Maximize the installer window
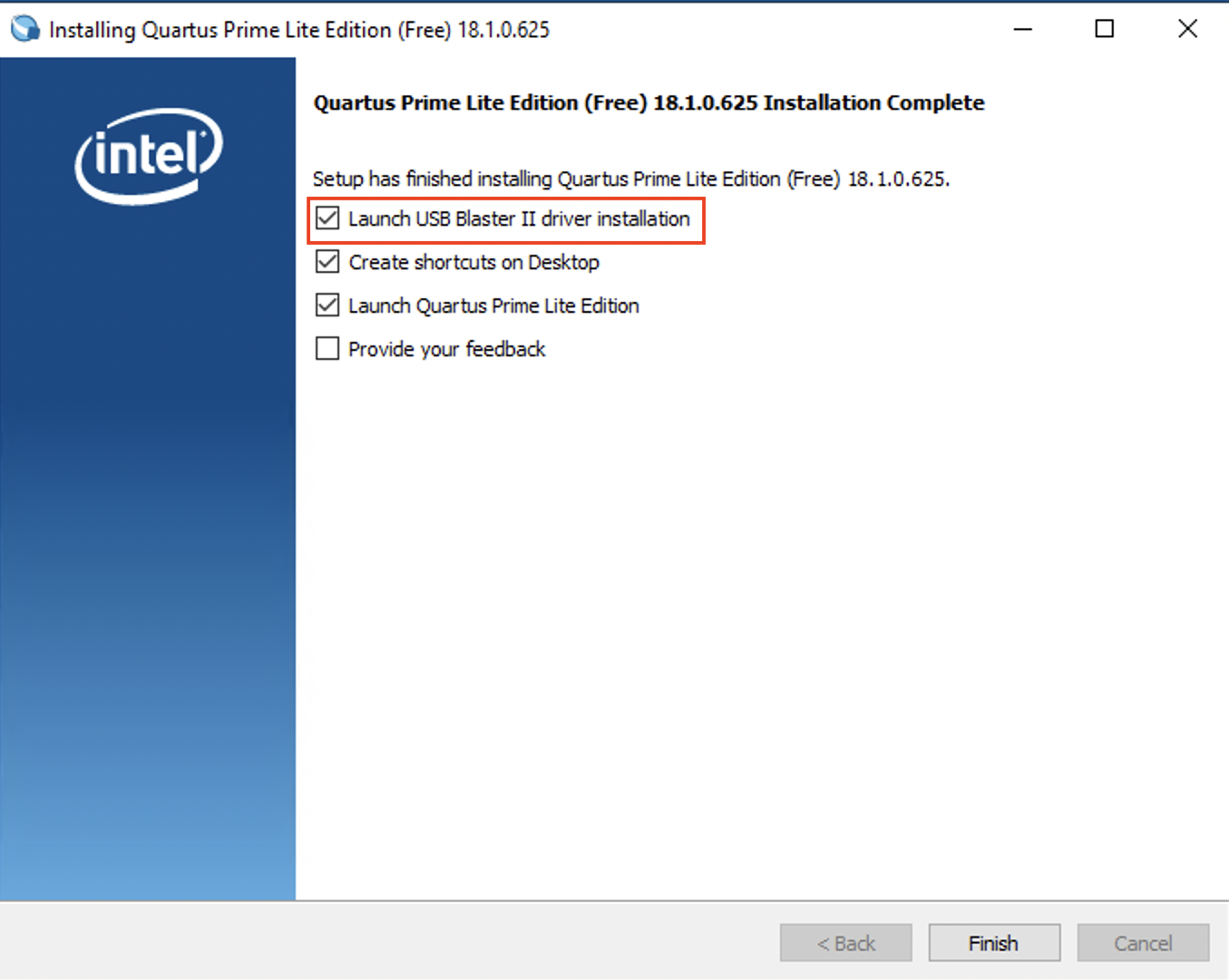Screen dimensions: 1229x980 tap(1104, 29)
